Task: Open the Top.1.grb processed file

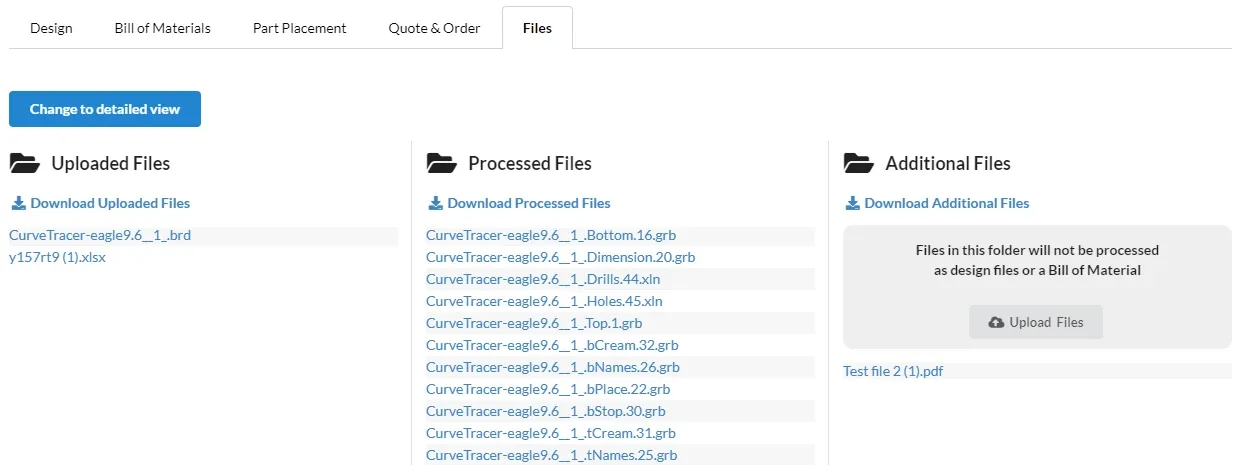Action: coord(534,323)
